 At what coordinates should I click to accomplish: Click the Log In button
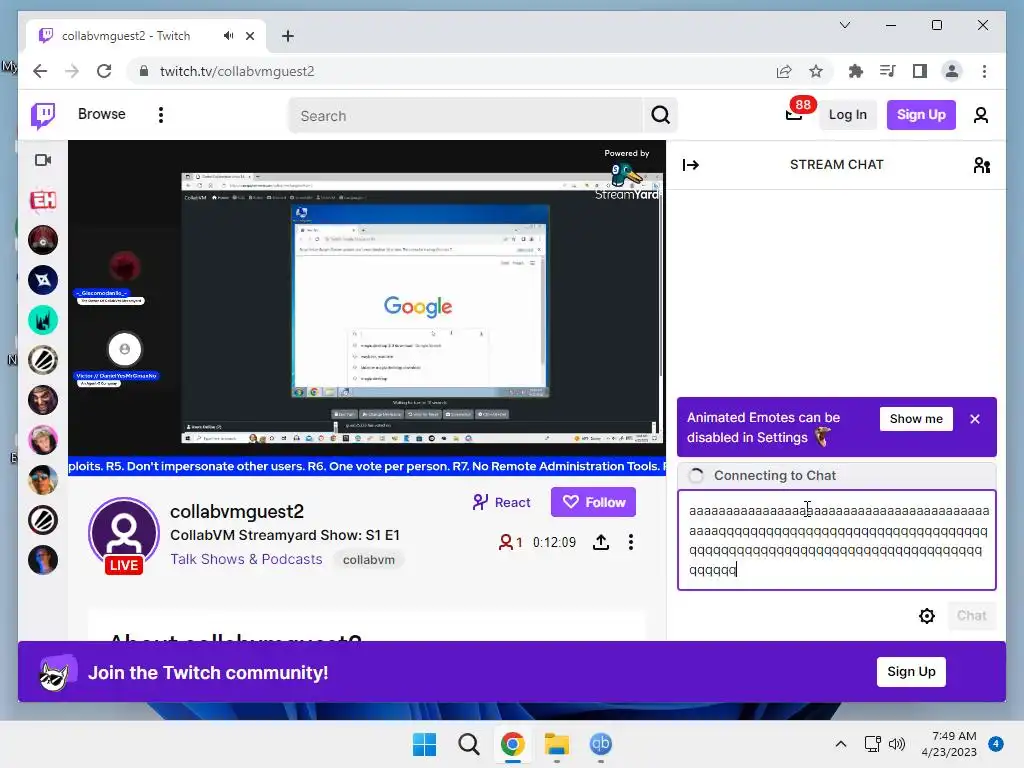[x=847, y=115]
